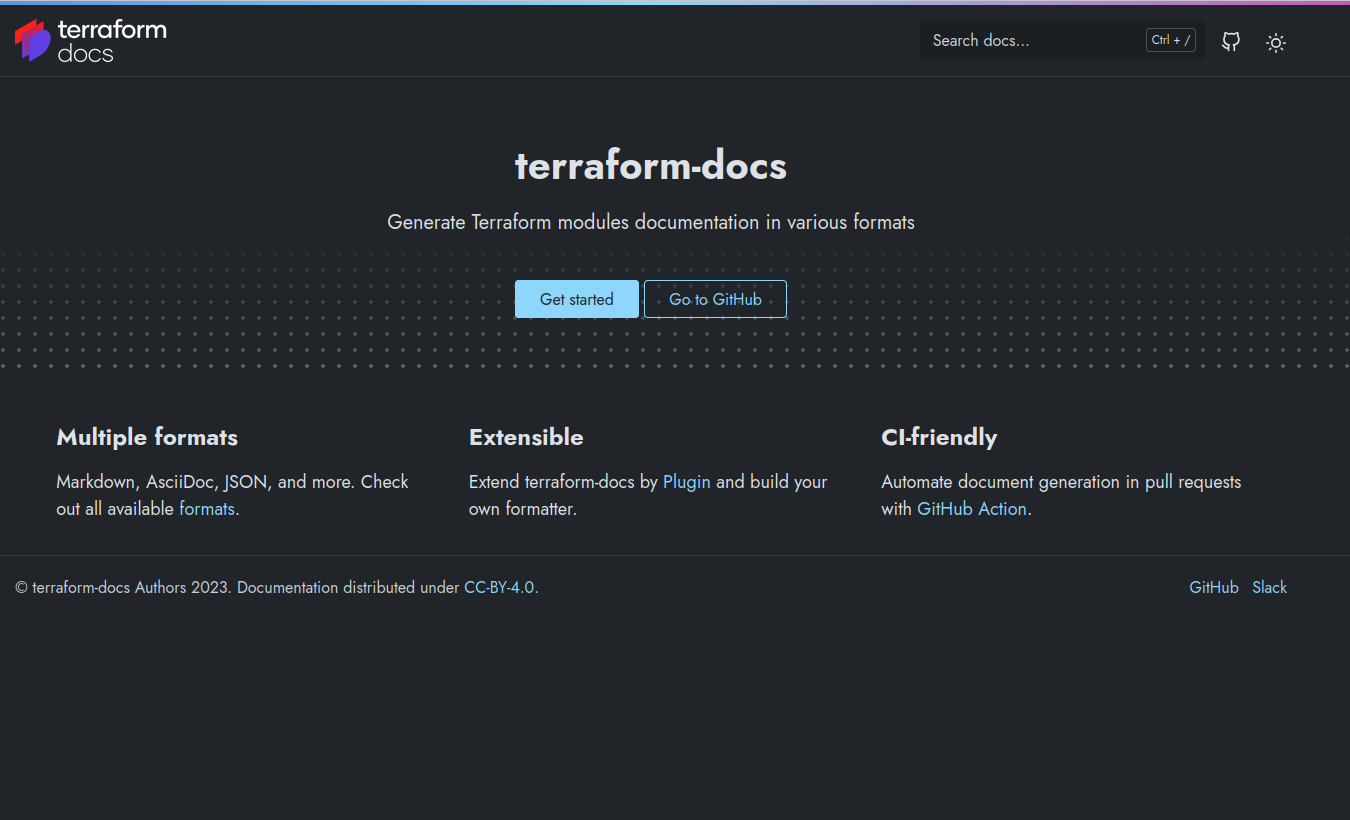Open the GitHub icon in header
The image size is (1350, 820).
point(1231,41)
